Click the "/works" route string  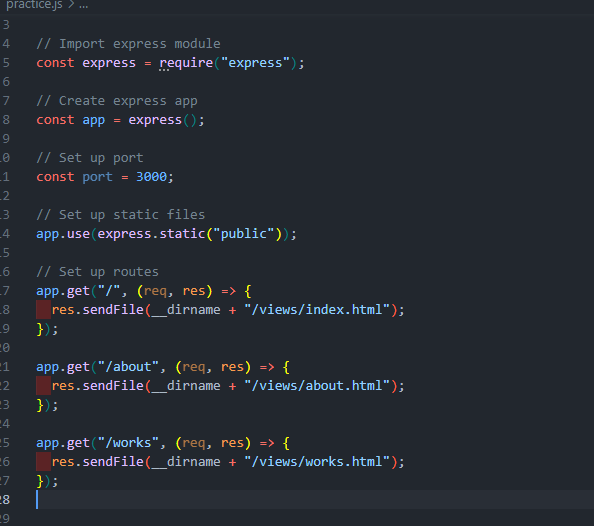[x=128, y=443]
